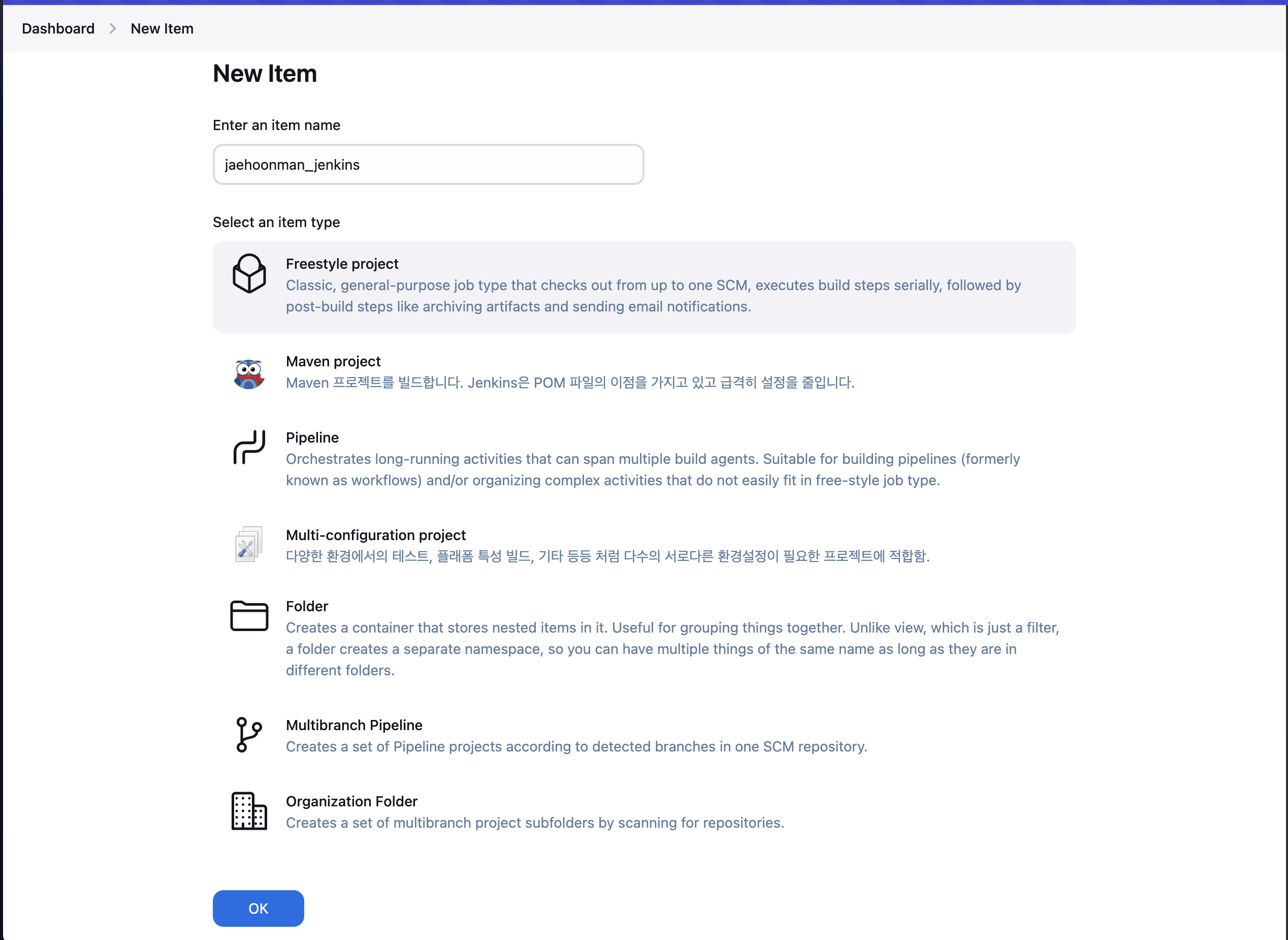
Task: Select the Folder icon
Action: [249, 616]
